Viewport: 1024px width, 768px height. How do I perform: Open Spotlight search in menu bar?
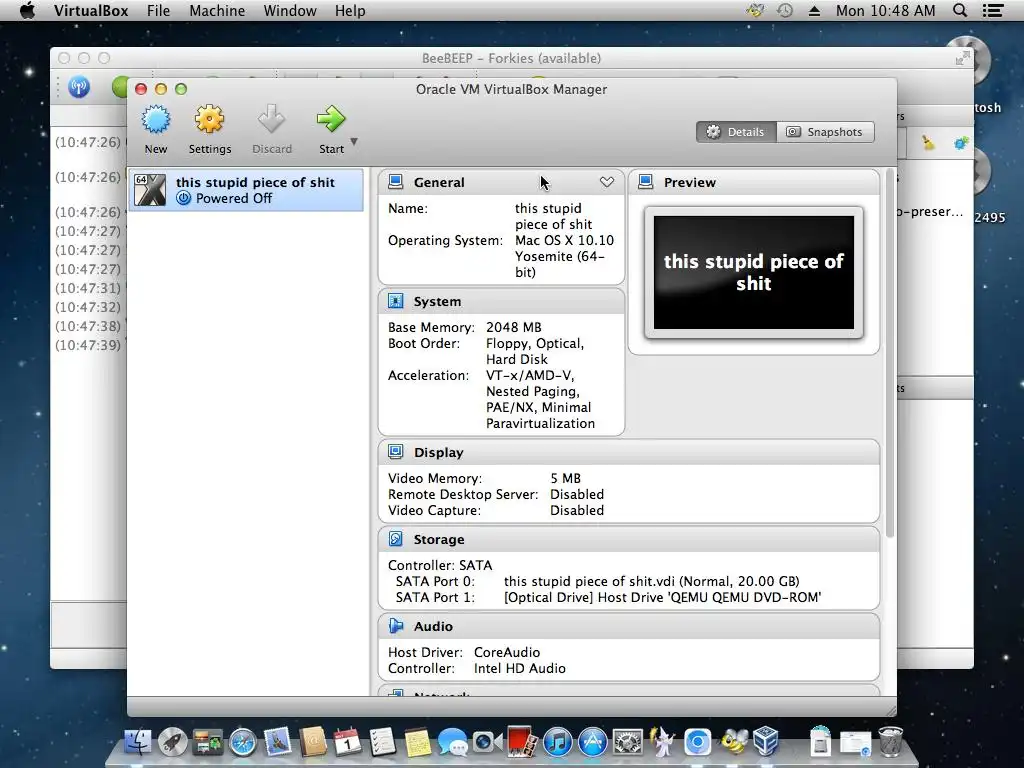pos(959,10)
